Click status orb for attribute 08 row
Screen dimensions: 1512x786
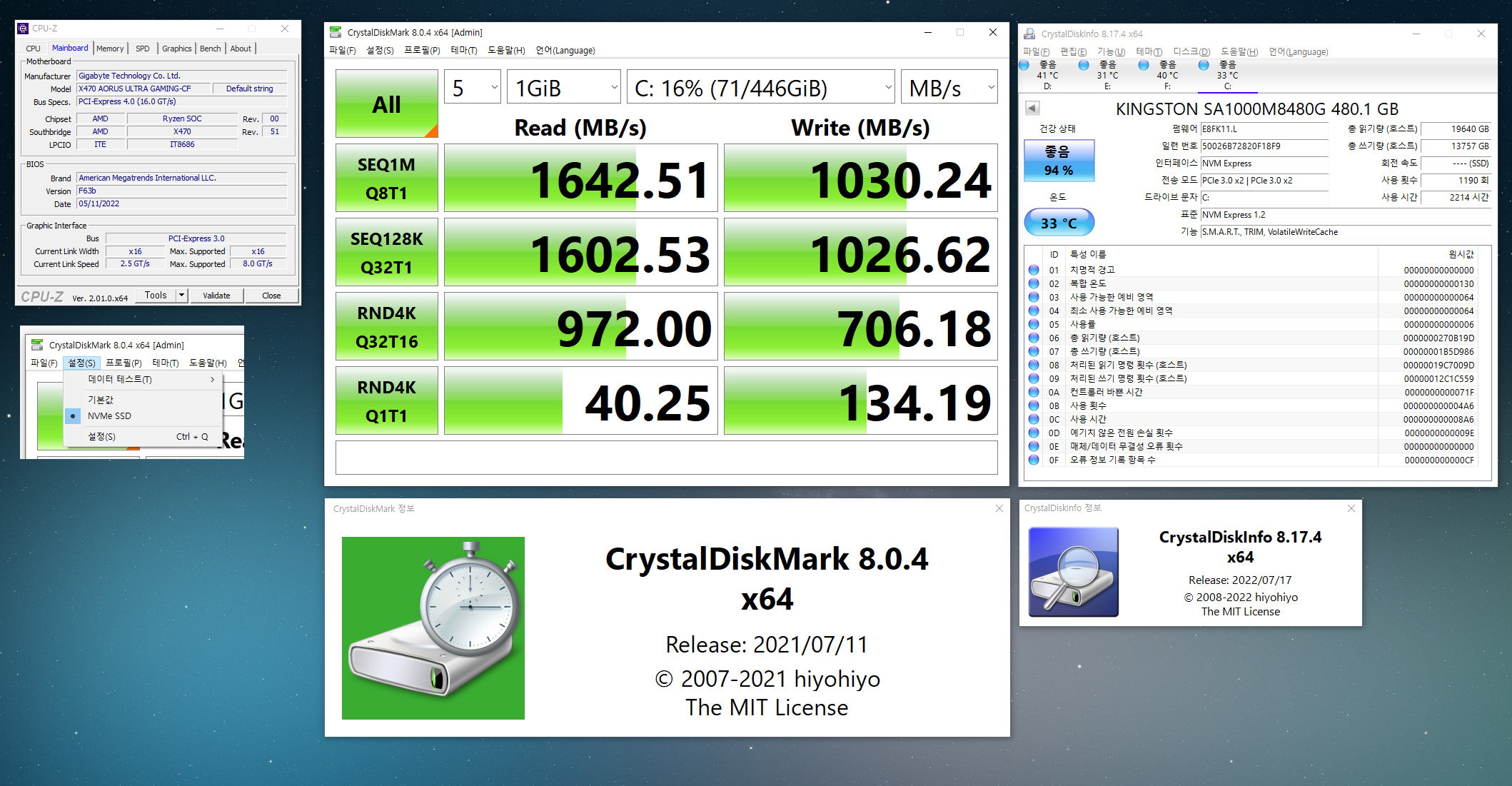tap(1034, 365)
